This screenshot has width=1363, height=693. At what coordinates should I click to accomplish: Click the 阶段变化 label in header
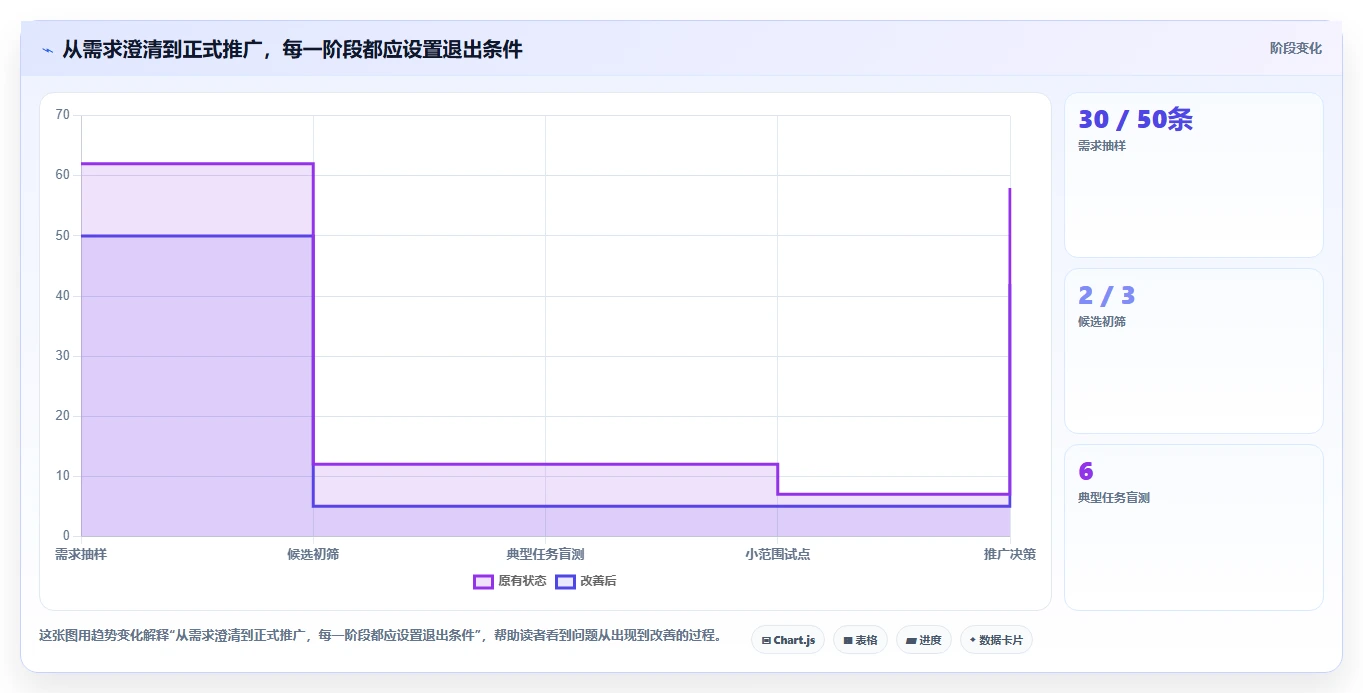point(1296,48)
